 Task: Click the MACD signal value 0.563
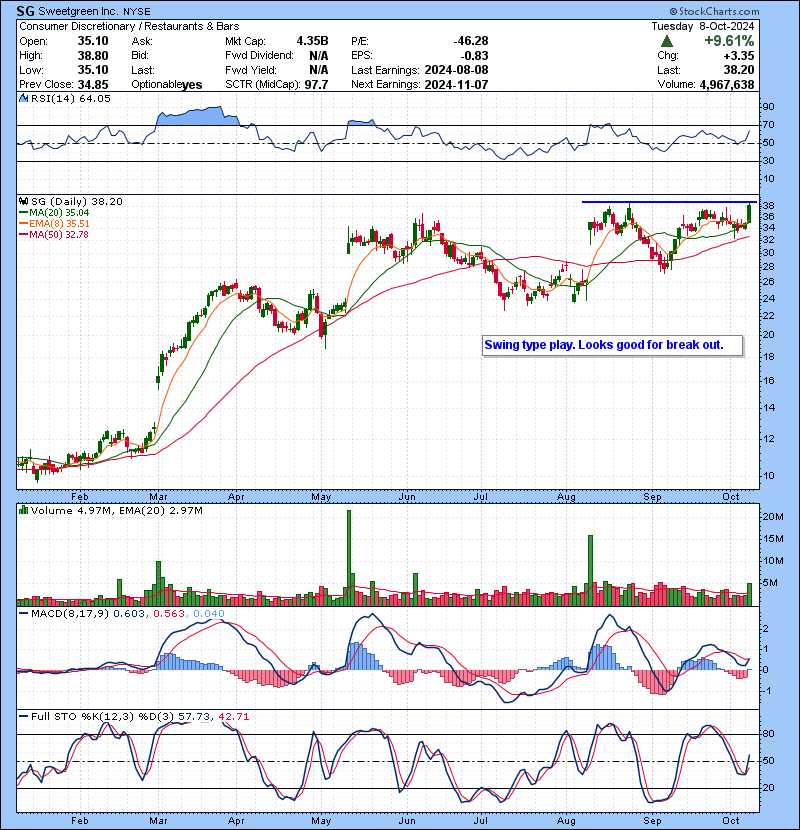pyautogui.click(x=169, y=614)
